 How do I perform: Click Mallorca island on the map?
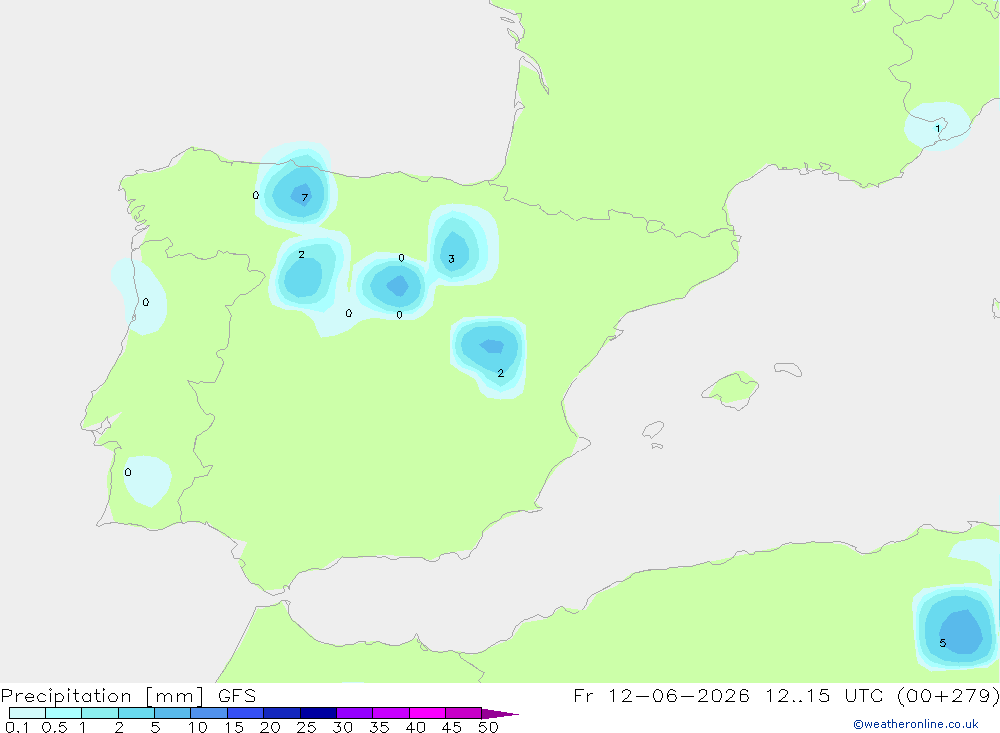pyautogui.click(x=731, y=389)
